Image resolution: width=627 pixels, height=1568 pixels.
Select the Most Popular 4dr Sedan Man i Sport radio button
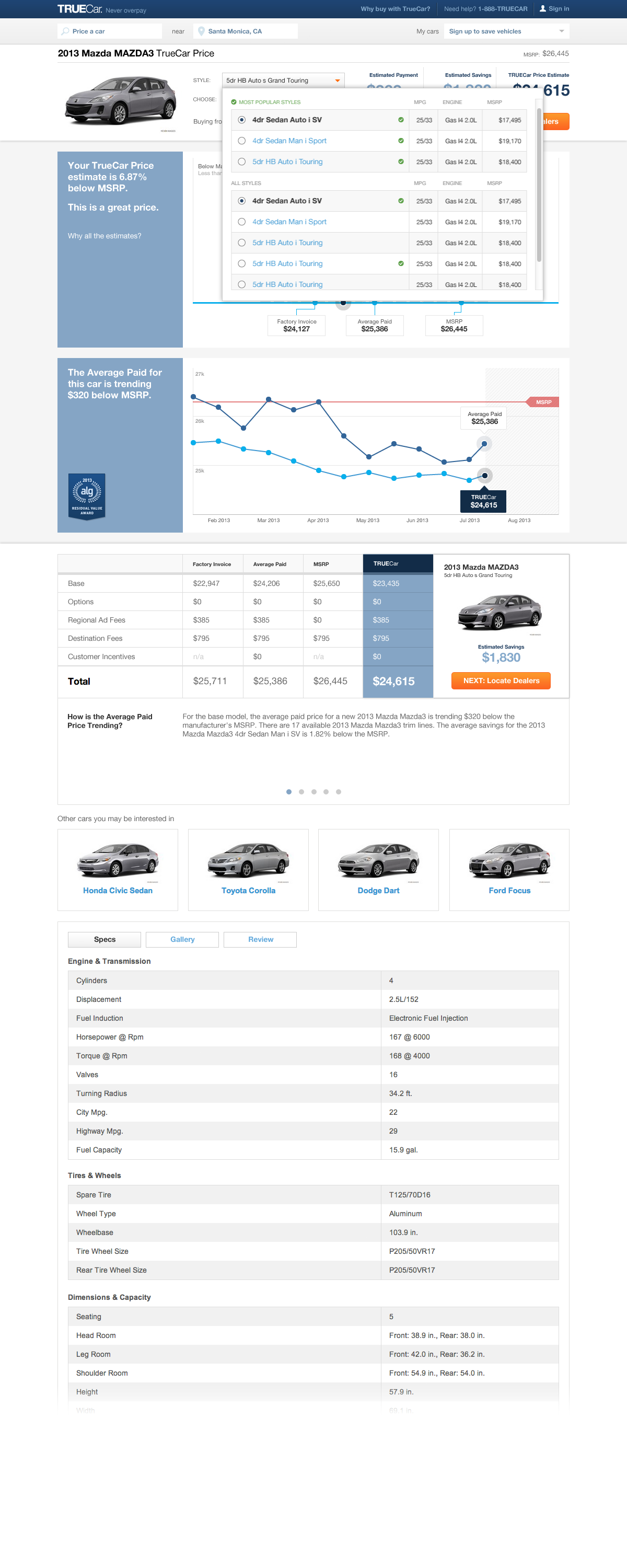[x=242, y=141]
